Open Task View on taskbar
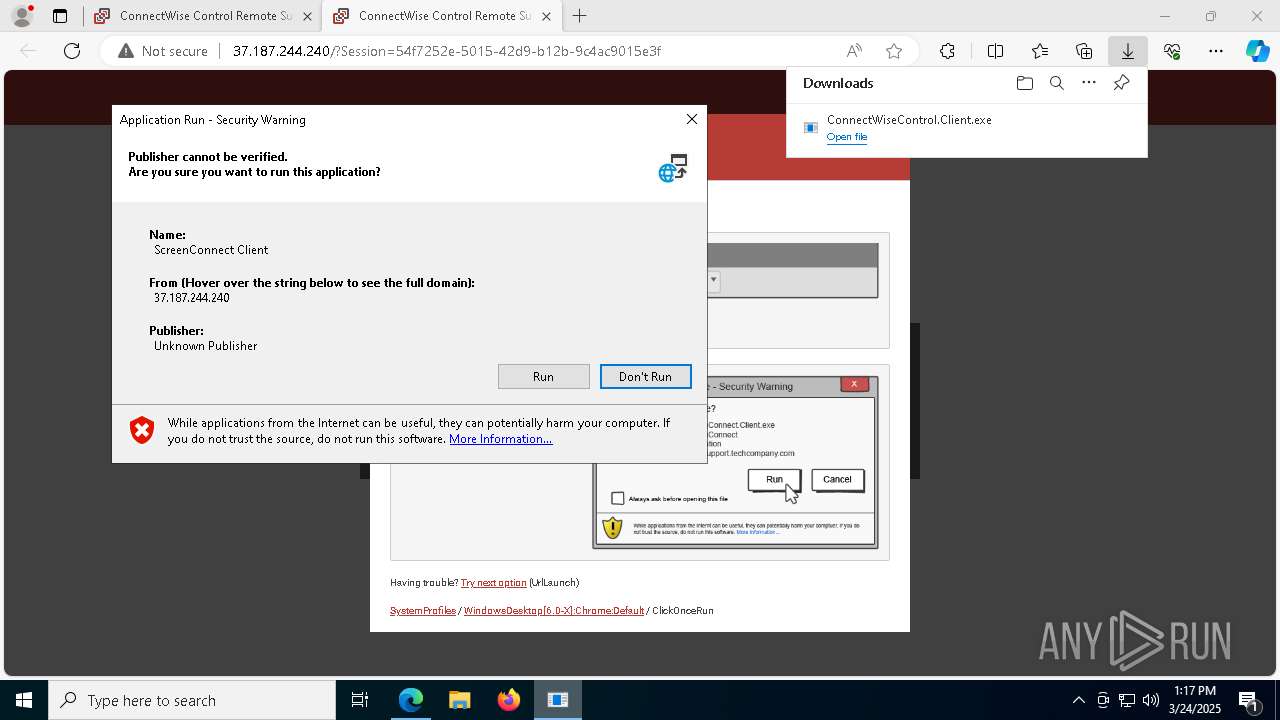Viewport: 1280px width, 720px height. 360,700
